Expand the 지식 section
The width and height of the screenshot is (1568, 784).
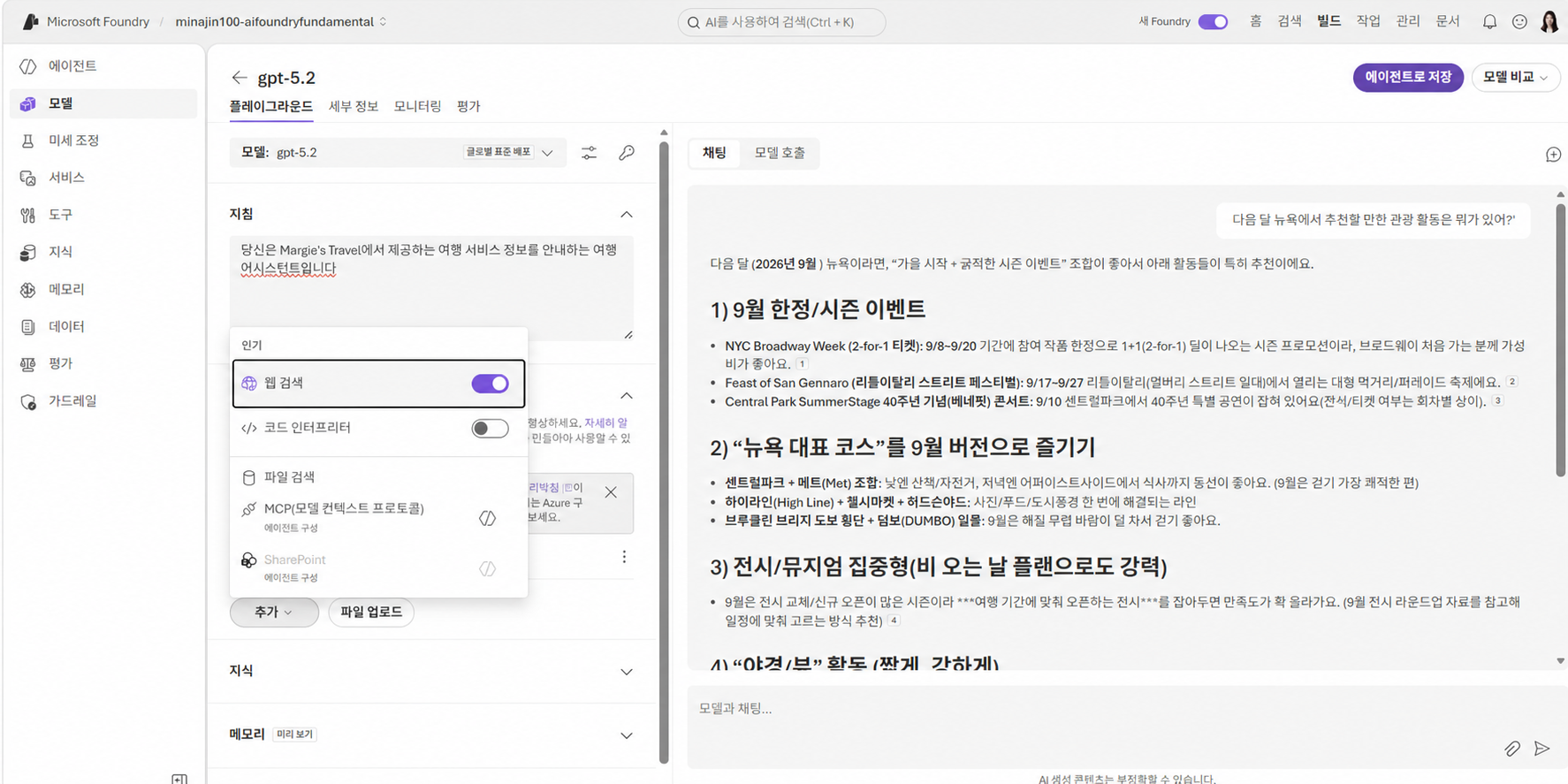point(627,672)
